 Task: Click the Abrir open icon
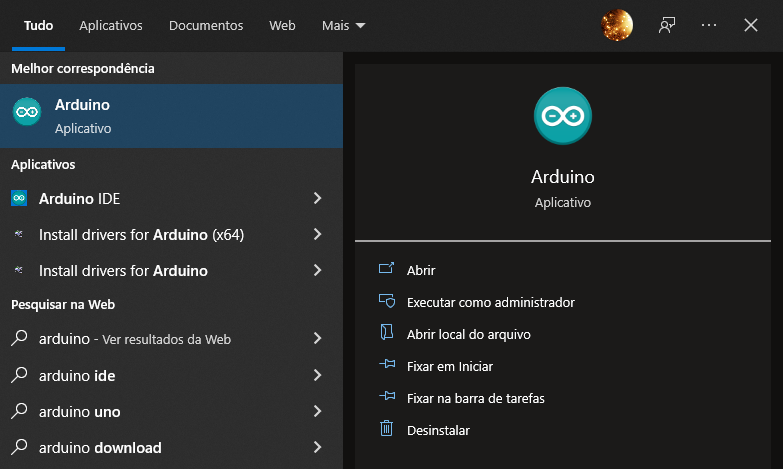387,269
